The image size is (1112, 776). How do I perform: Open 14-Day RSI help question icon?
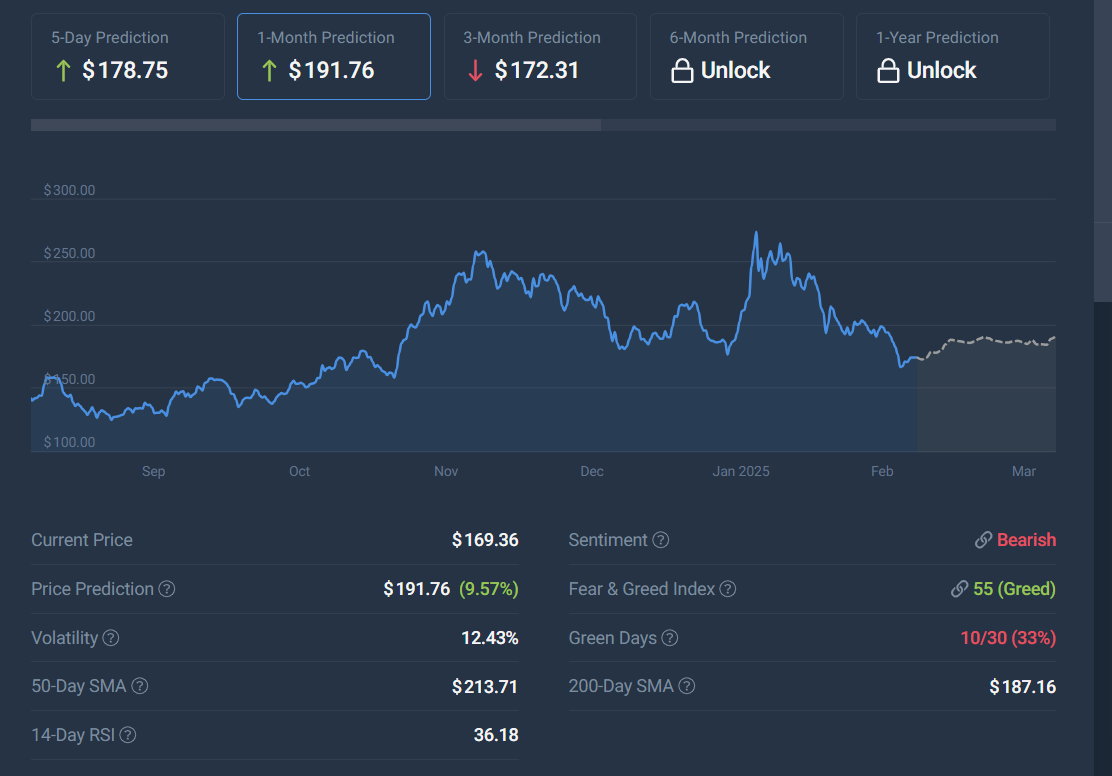tap(128, 735)
